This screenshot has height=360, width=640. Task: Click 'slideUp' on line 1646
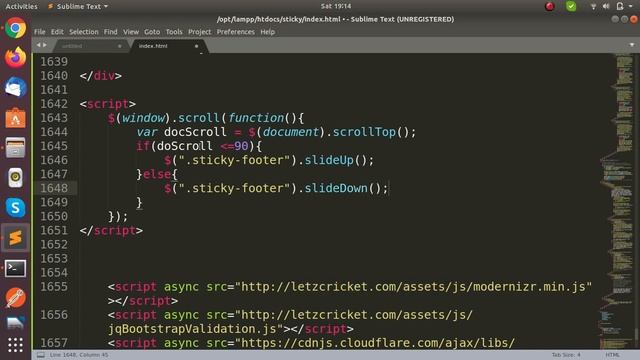(329, 160)
